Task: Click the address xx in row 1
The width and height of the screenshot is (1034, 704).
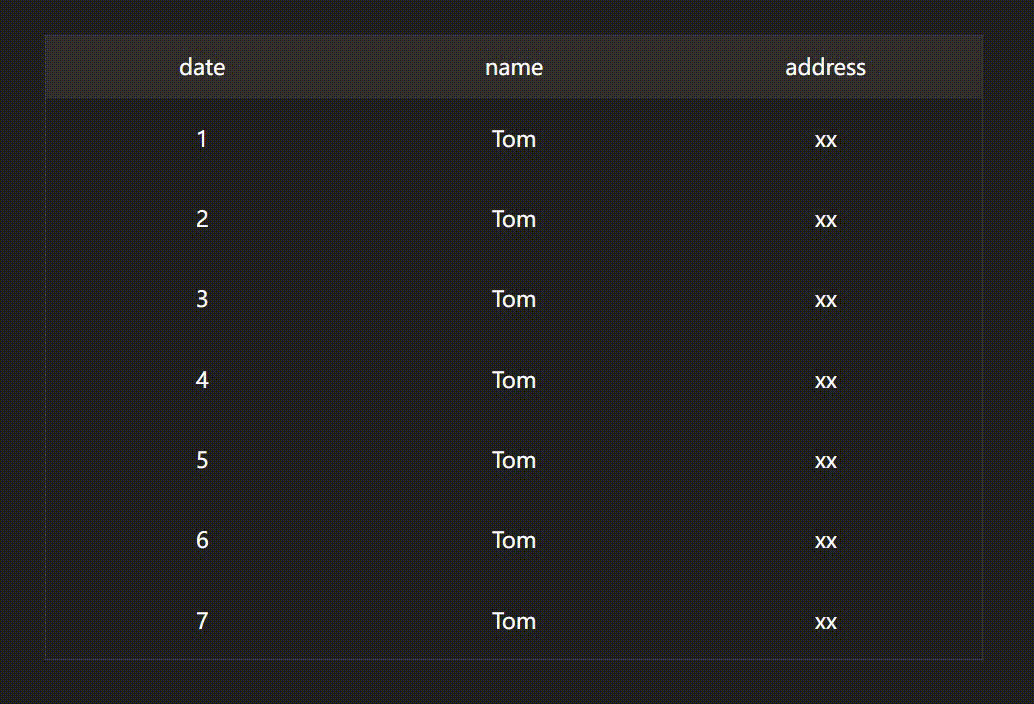Action: [x=825, y=139]
